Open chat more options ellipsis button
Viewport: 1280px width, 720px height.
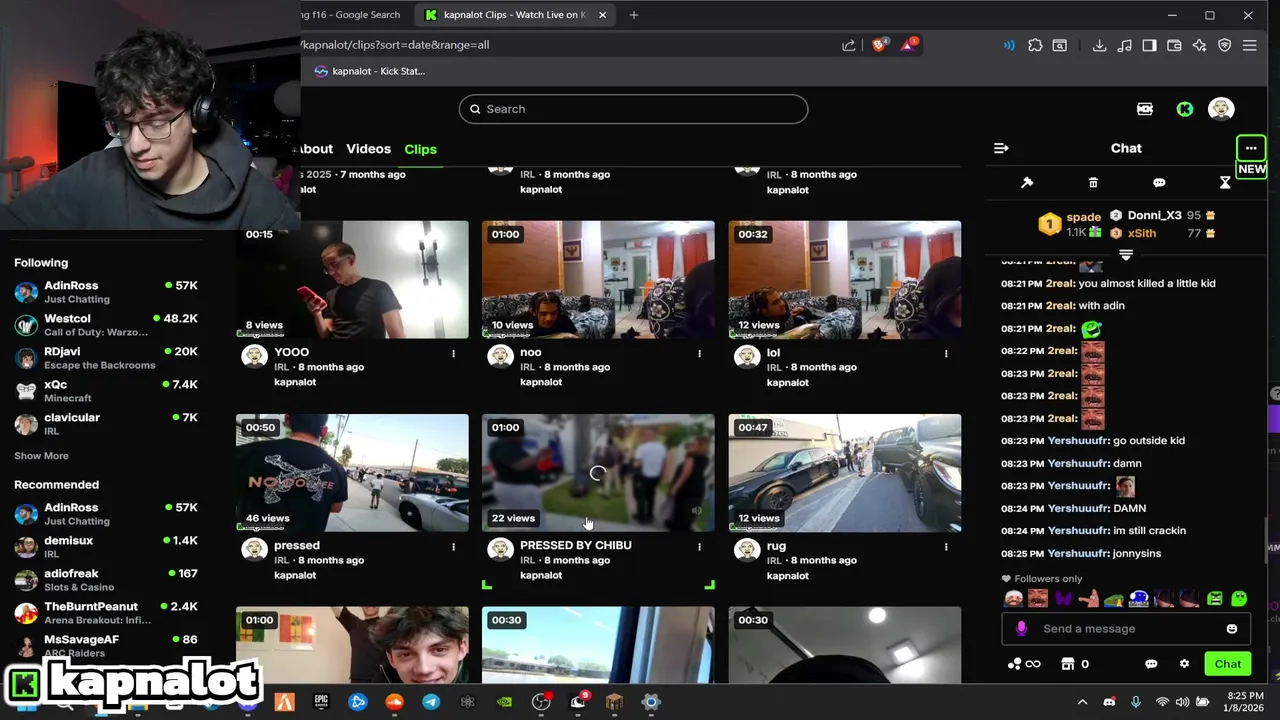(1251, 148)
